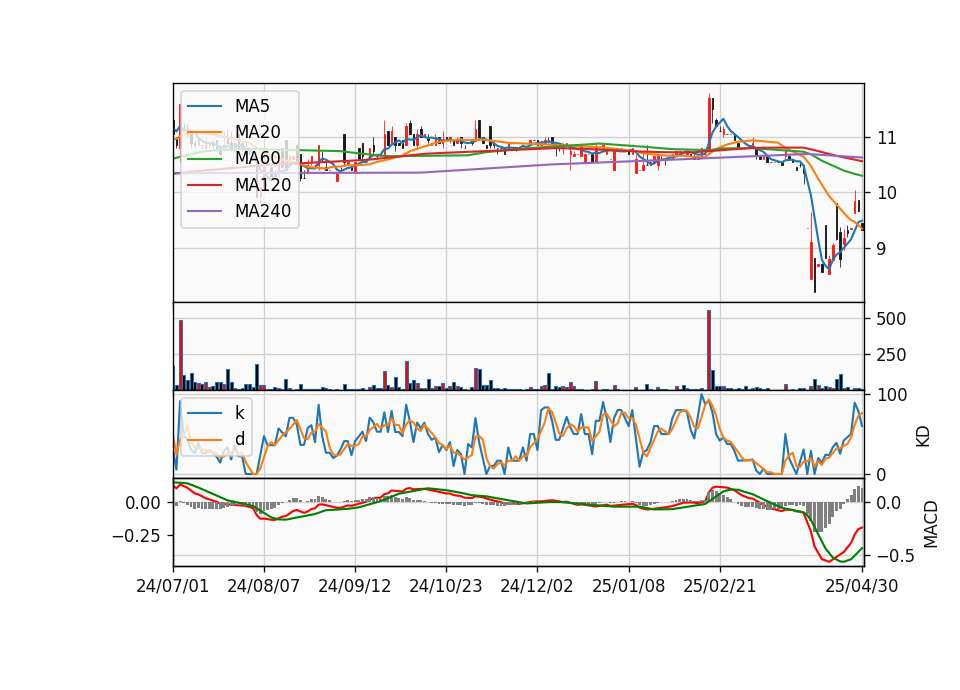The image size is (960, 690).
Task: Click the tallest volume bar near 25/02/21
Action: 709,350
